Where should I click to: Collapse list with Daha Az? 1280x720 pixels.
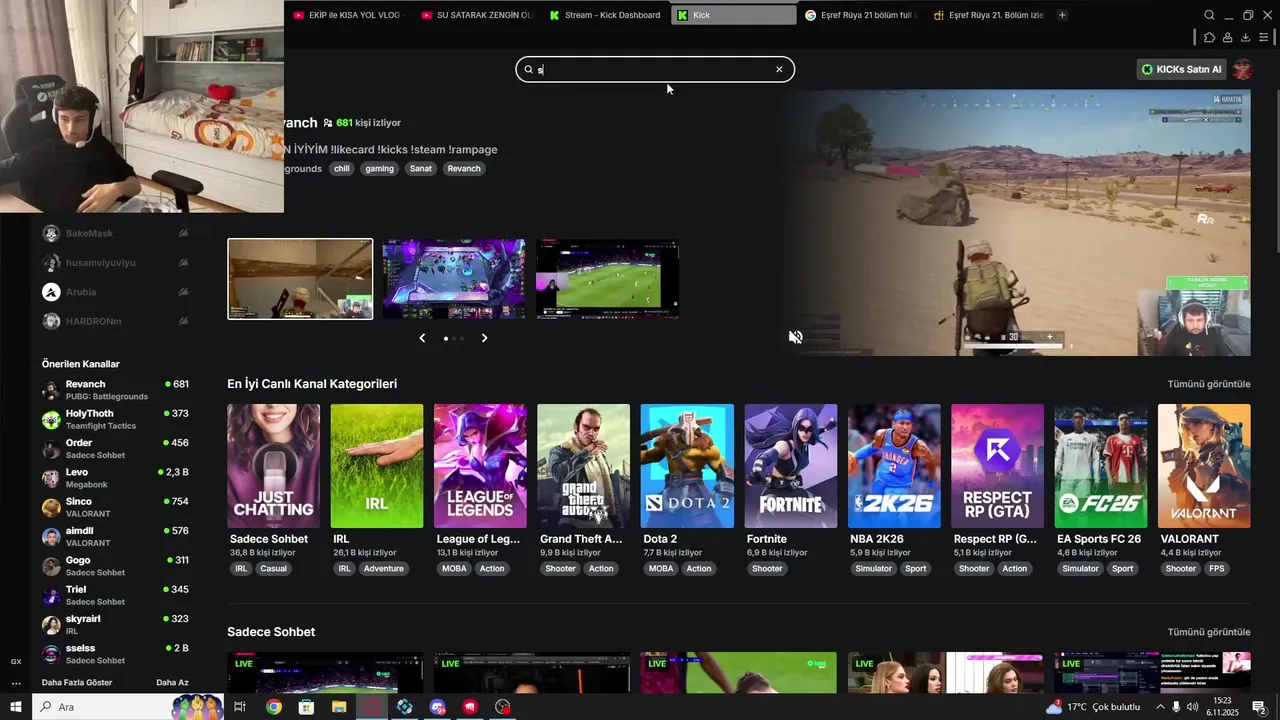coord(172,683)
